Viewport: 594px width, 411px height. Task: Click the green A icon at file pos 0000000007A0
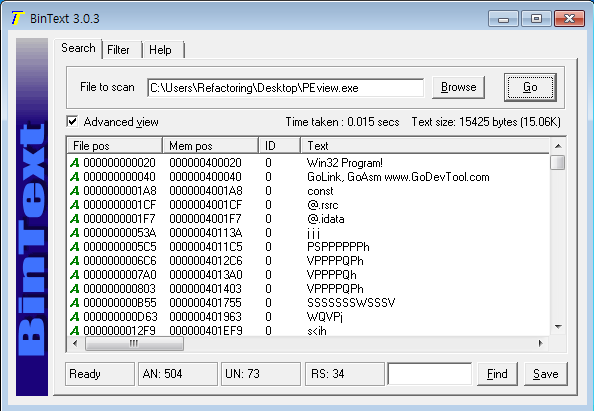coord(75,275)
